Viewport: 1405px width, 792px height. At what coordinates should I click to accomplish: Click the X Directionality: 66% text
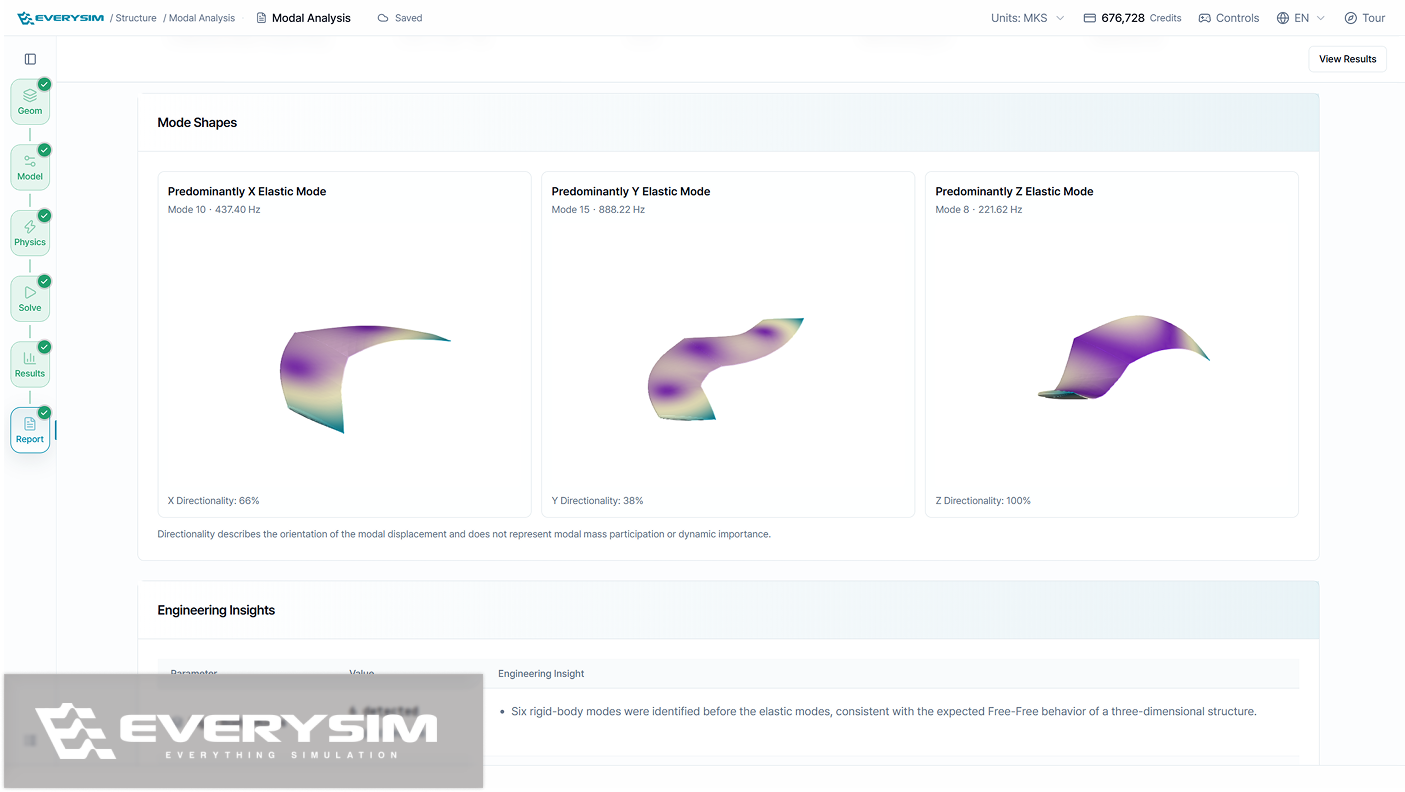pyautogui.click(x=213, y=501)
